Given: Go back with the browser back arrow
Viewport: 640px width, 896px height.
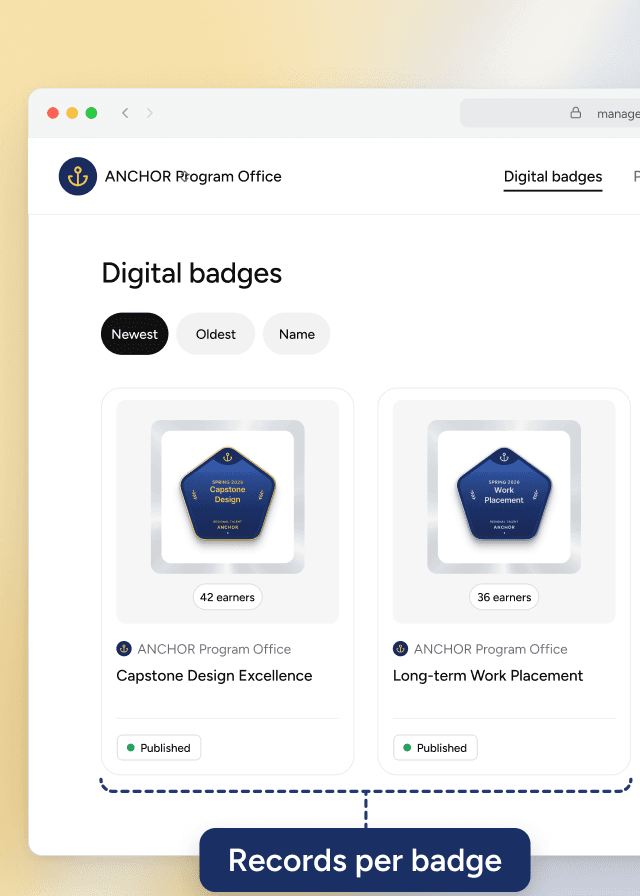Looking at the screenshot, I should click(125, 113).
